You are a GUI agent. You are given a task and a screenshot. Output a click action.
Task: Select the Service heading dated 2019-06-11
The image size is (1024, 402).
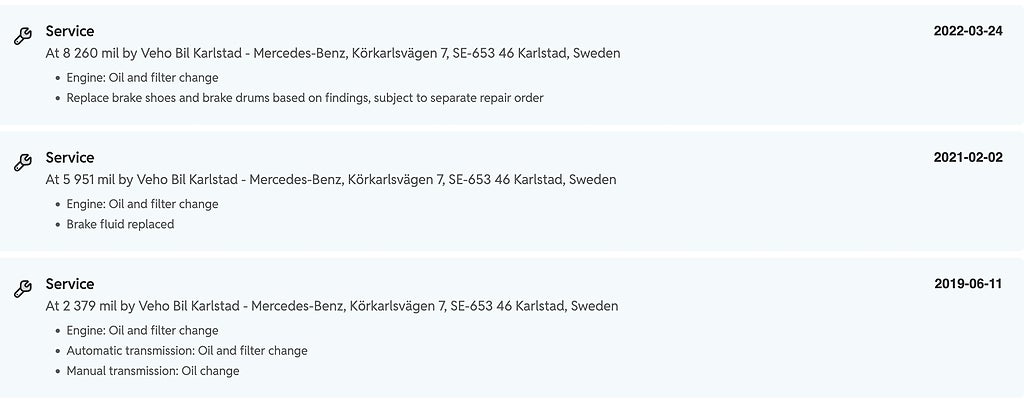70,284
